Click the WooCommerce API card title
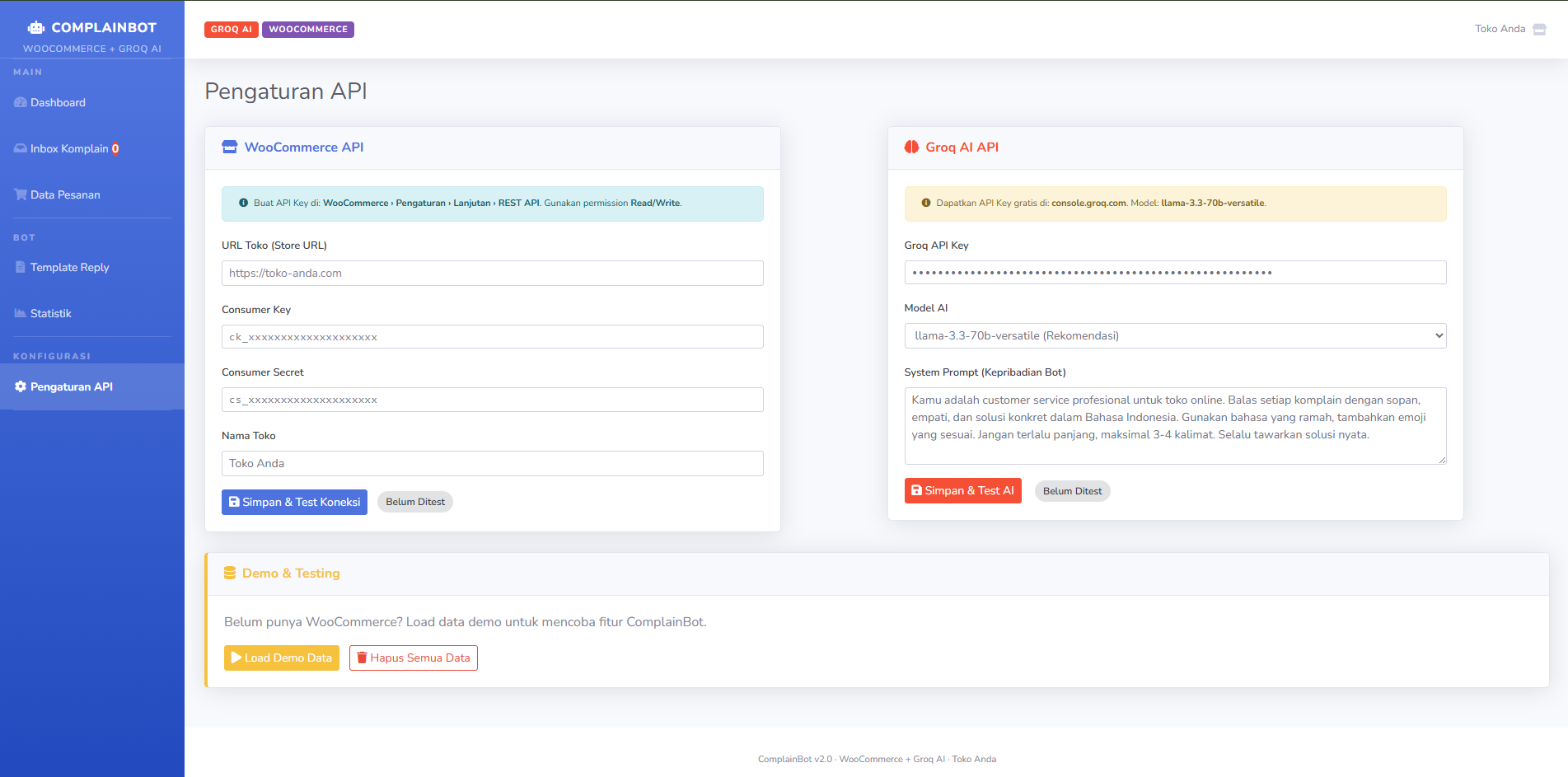 pos(304,147)
